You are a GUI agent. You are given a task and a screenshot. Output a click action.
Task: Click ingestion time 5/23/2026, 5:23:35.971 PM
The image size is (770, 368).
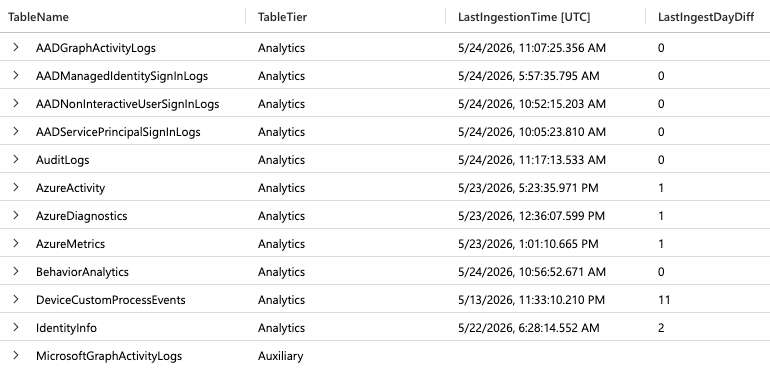pyautogui.click(x=528, y=188)
